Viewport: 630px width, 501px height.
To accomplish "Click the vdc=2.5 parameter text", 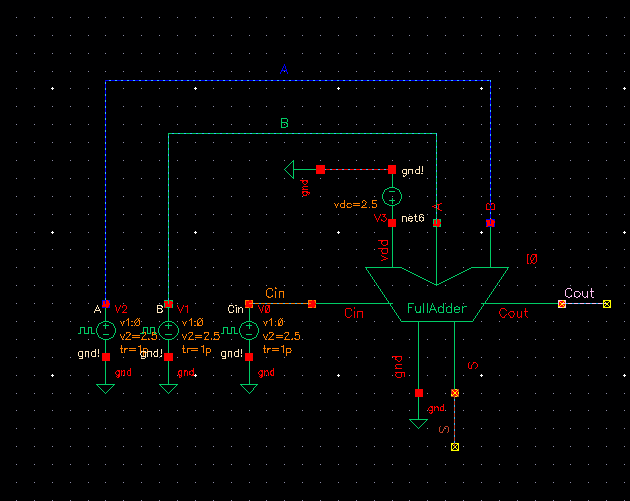I will pyautogui.click(x=356, y=204).
